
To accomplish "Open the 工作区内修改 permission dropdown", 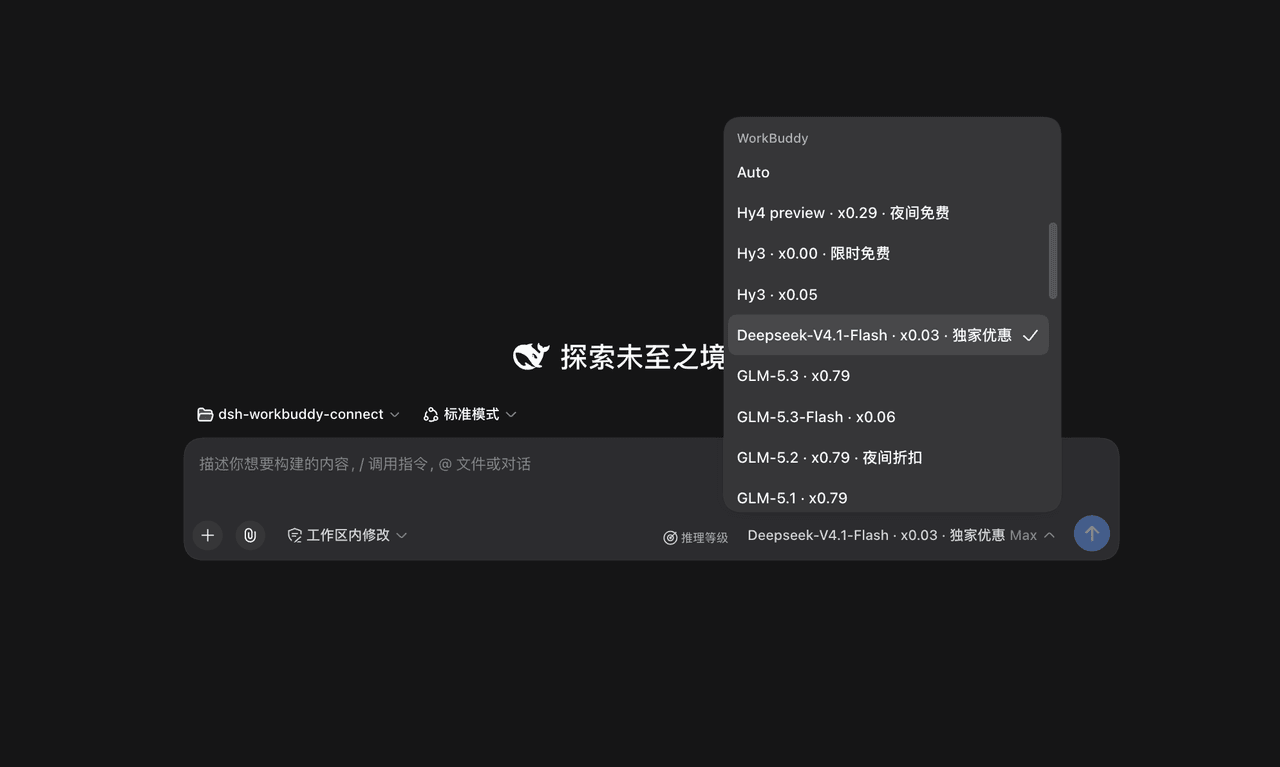I will click(x=347, y=535).
